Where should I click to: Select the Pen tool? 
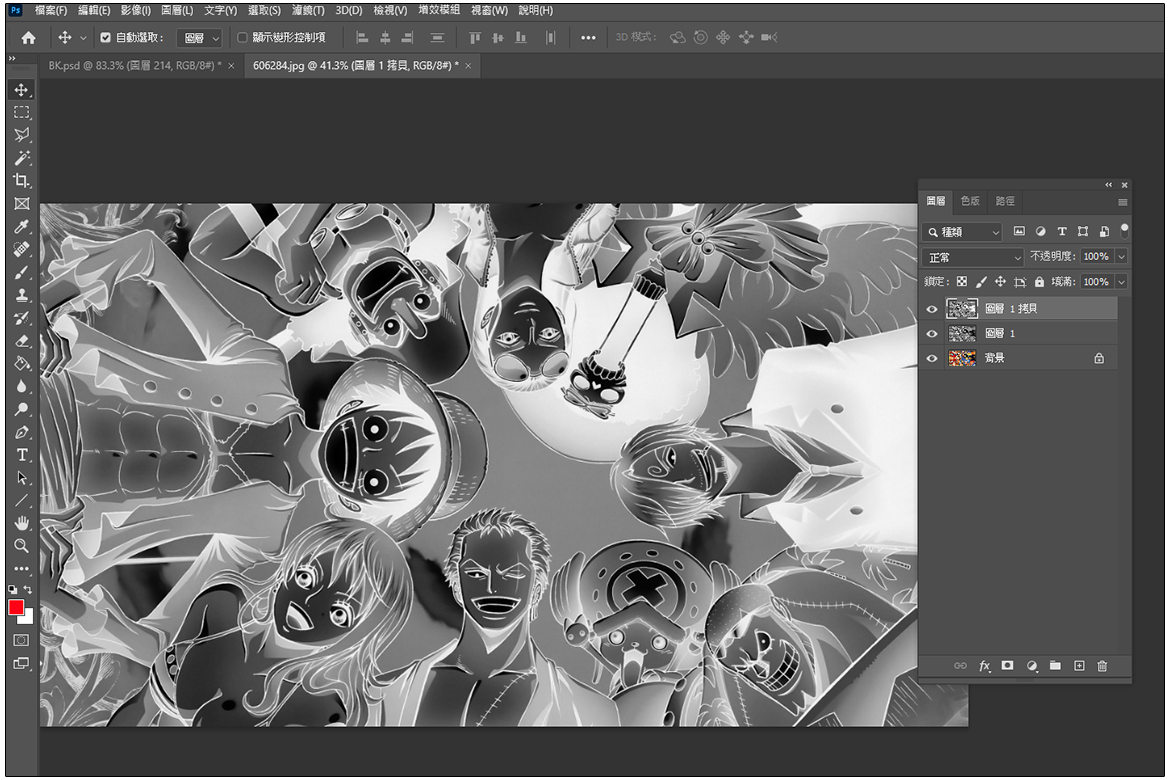point(21,432)
